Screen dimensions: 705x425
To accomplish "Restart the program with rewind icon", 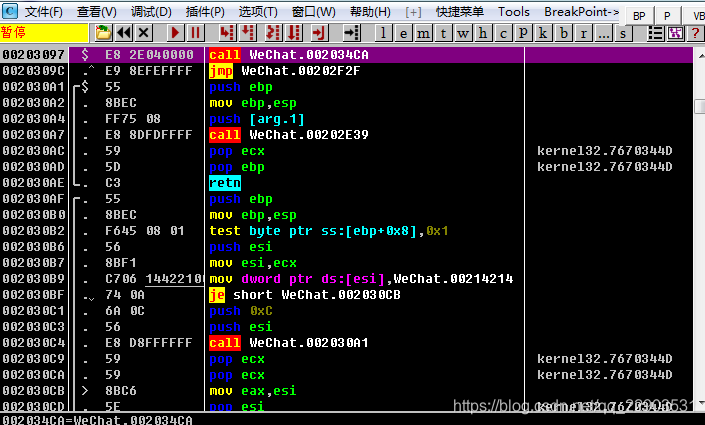I will 124,33.
